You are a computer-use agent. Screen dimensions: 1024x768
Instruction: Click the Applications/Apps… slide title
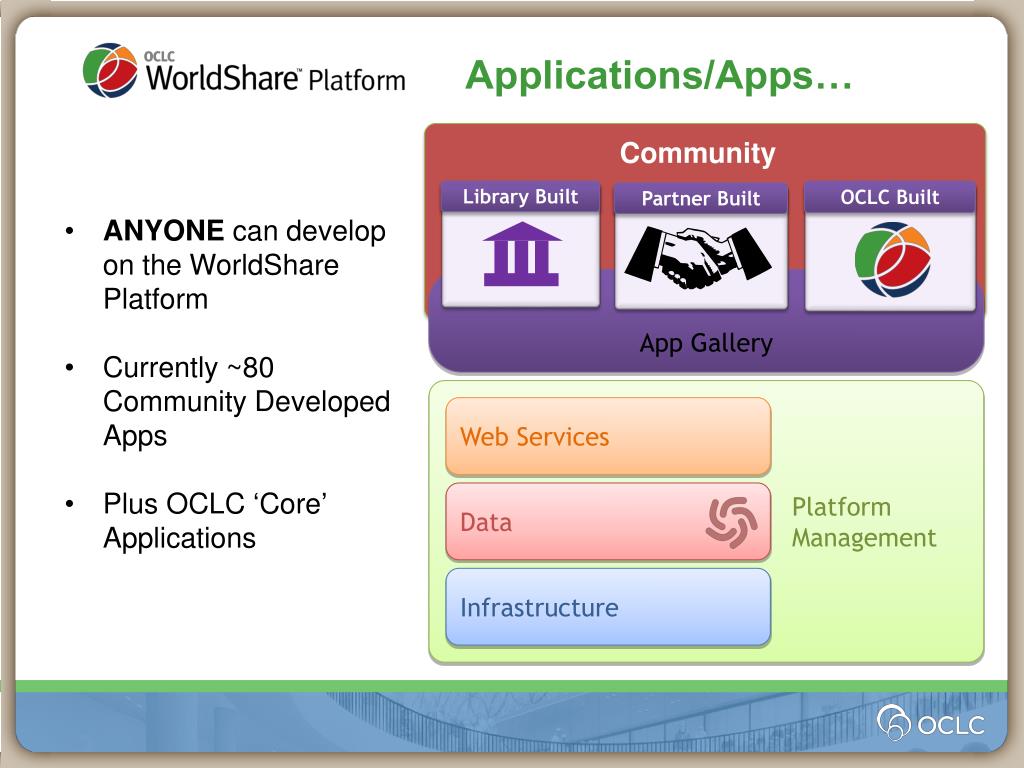click(659, 76)
